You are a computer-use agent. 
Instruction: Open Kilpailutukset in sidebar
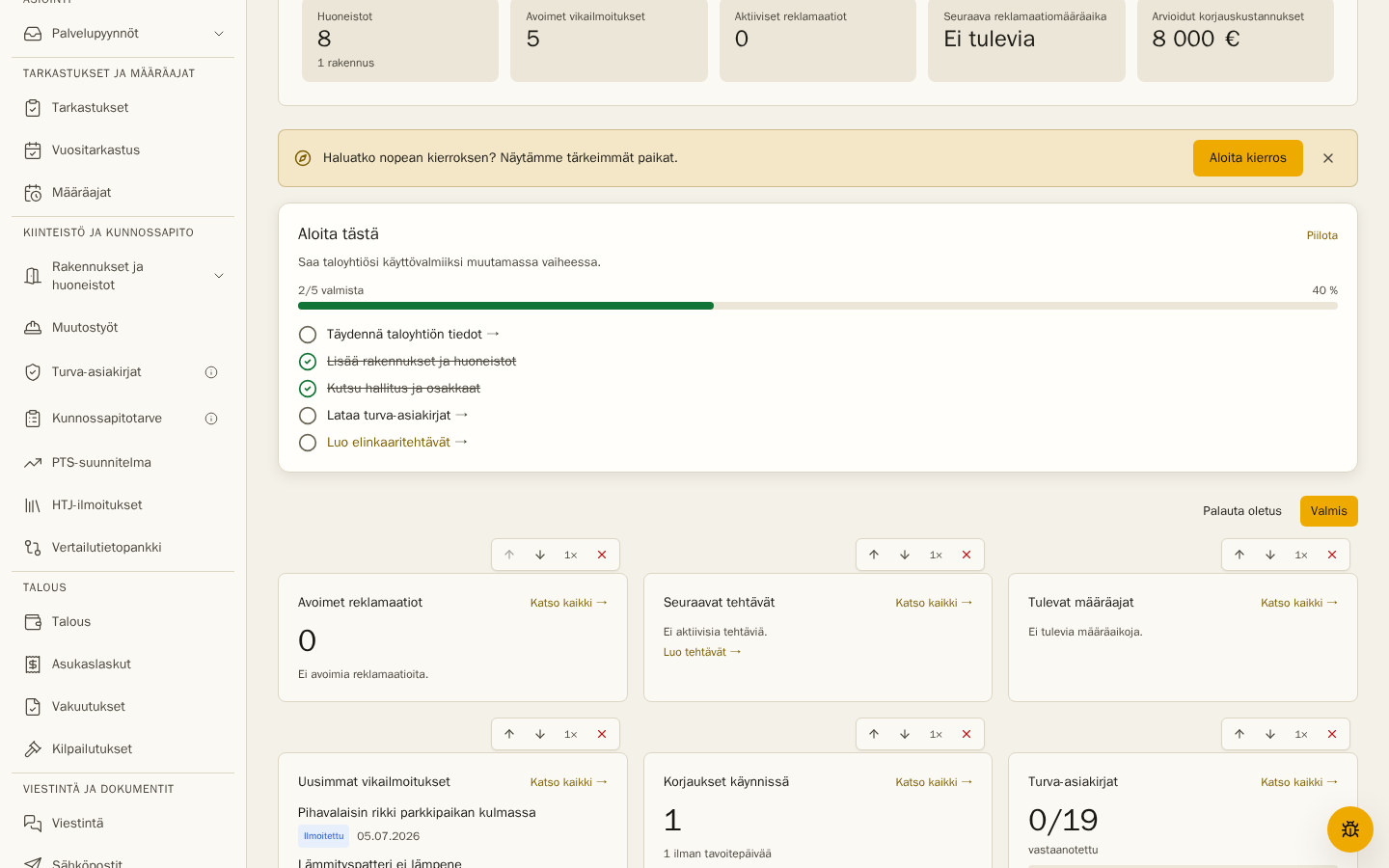coord(123,749)
